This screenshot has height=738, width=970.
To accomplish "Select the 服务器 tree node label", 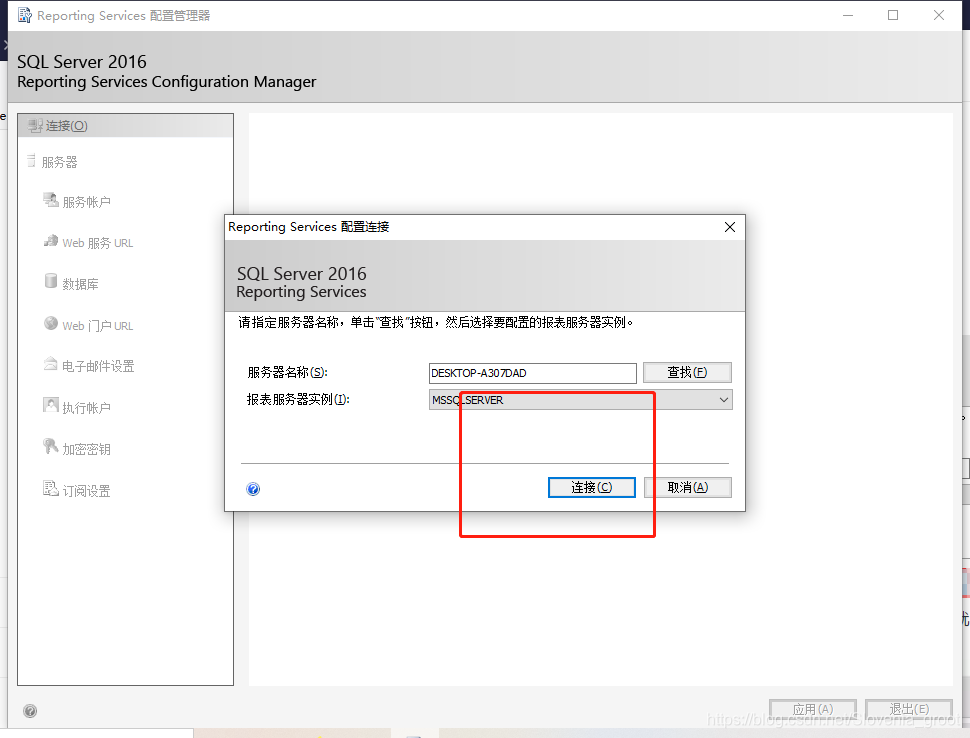I will [x=59, y=162].
